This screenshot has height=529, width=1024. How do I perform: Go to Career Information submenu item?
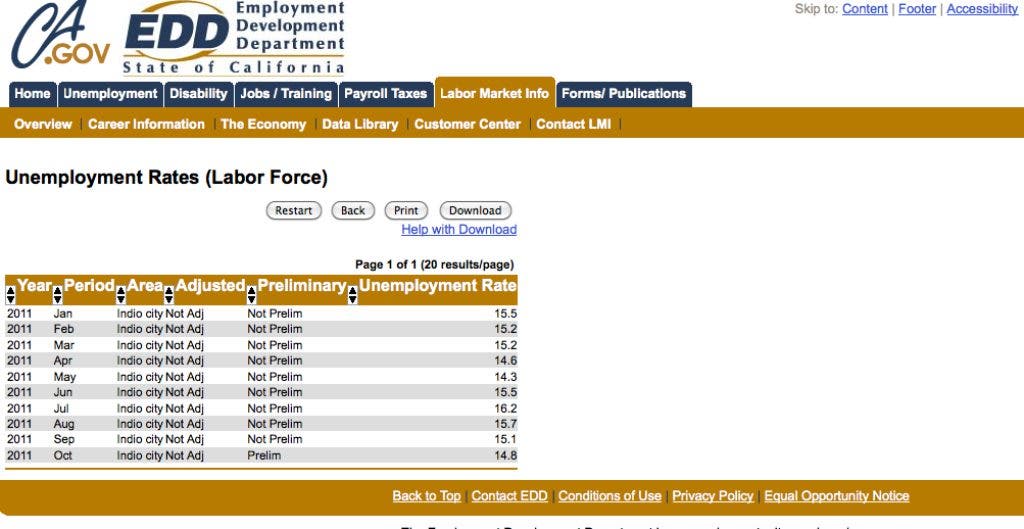(x=146, y=124)
